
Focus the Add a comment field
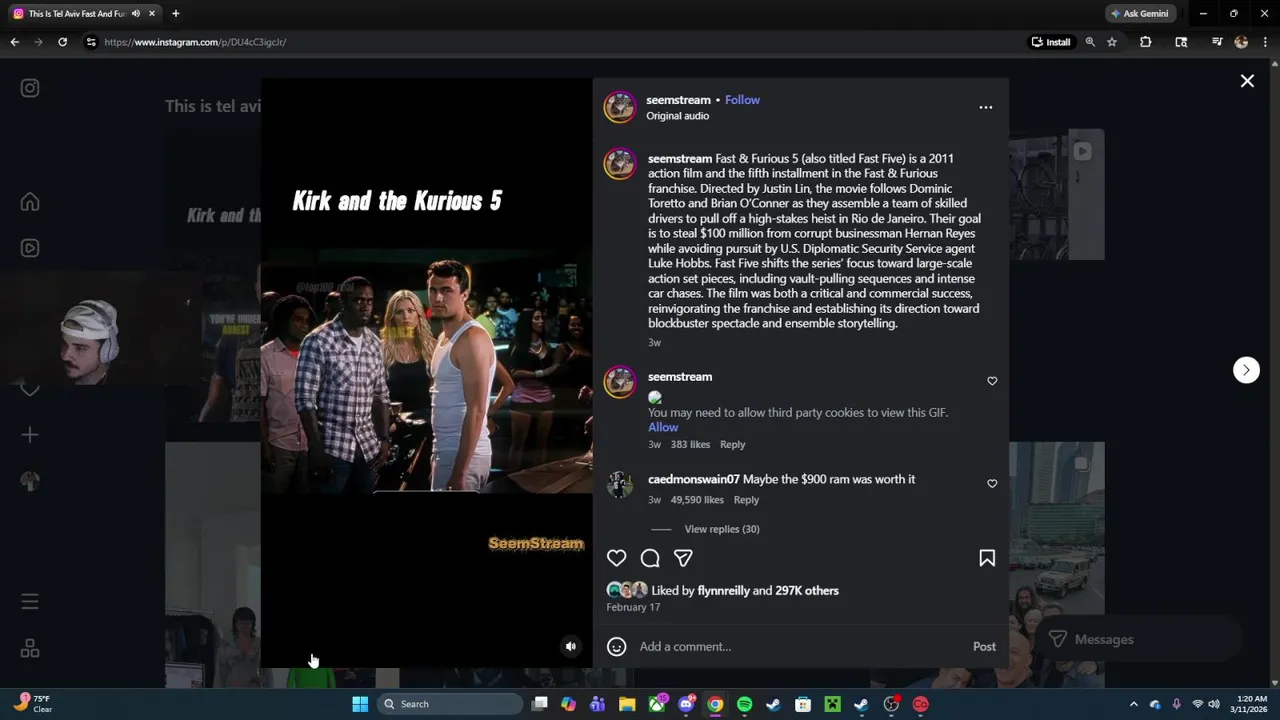coord(800,647)
